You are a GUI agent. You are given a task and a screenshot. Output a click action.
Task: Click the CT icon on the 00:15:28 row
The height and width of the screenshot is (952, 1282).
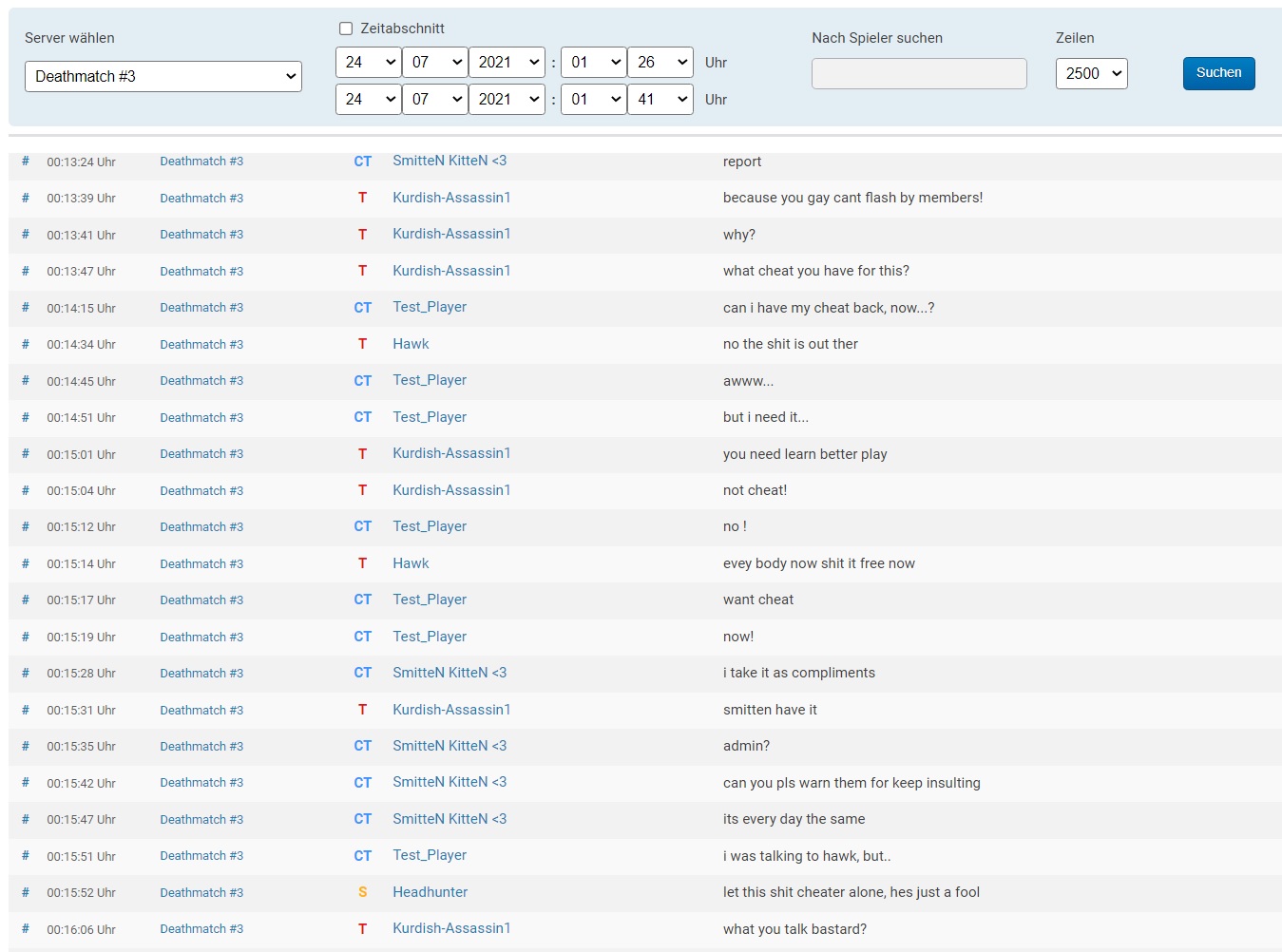(x=362, y=673)
